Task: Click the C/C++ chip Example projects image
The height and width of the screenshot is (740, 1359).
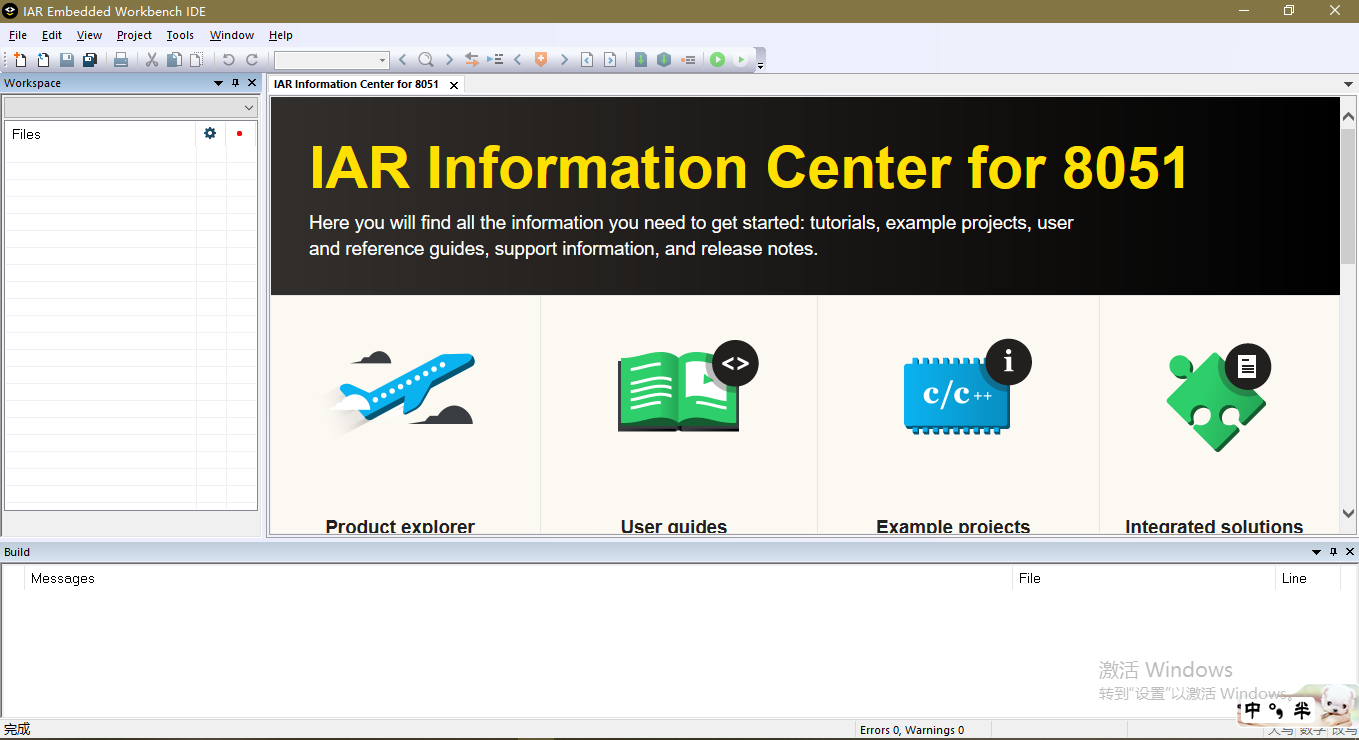Action: click(967, 387)
